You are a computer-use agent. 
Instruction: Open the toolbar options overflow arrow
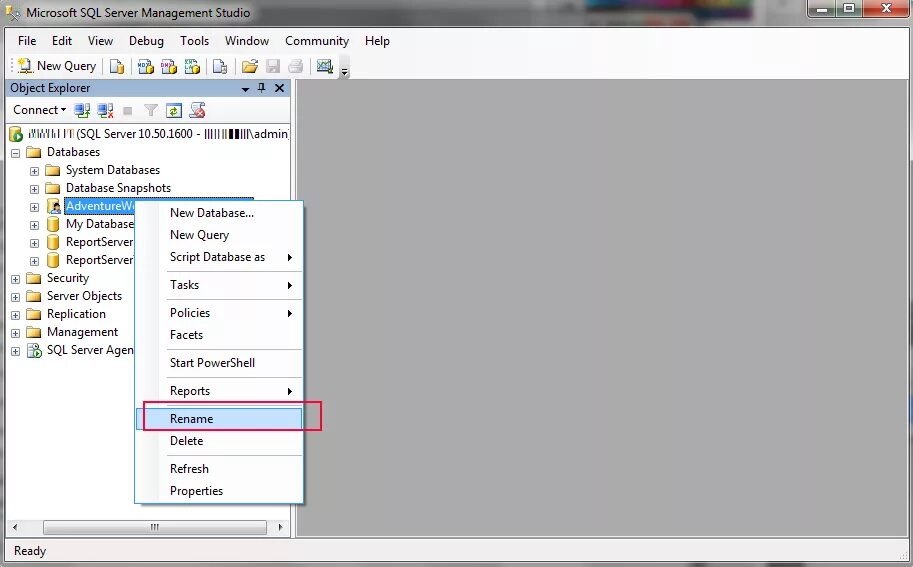point(344,72)
